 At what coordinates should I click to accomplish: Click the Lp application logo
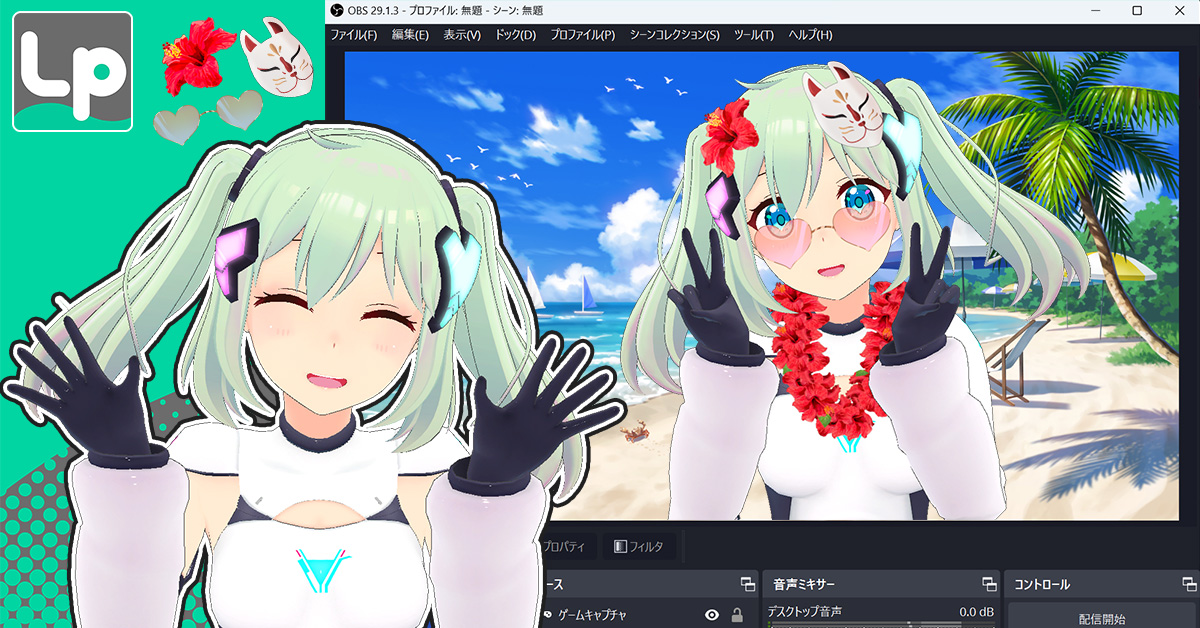72,71
